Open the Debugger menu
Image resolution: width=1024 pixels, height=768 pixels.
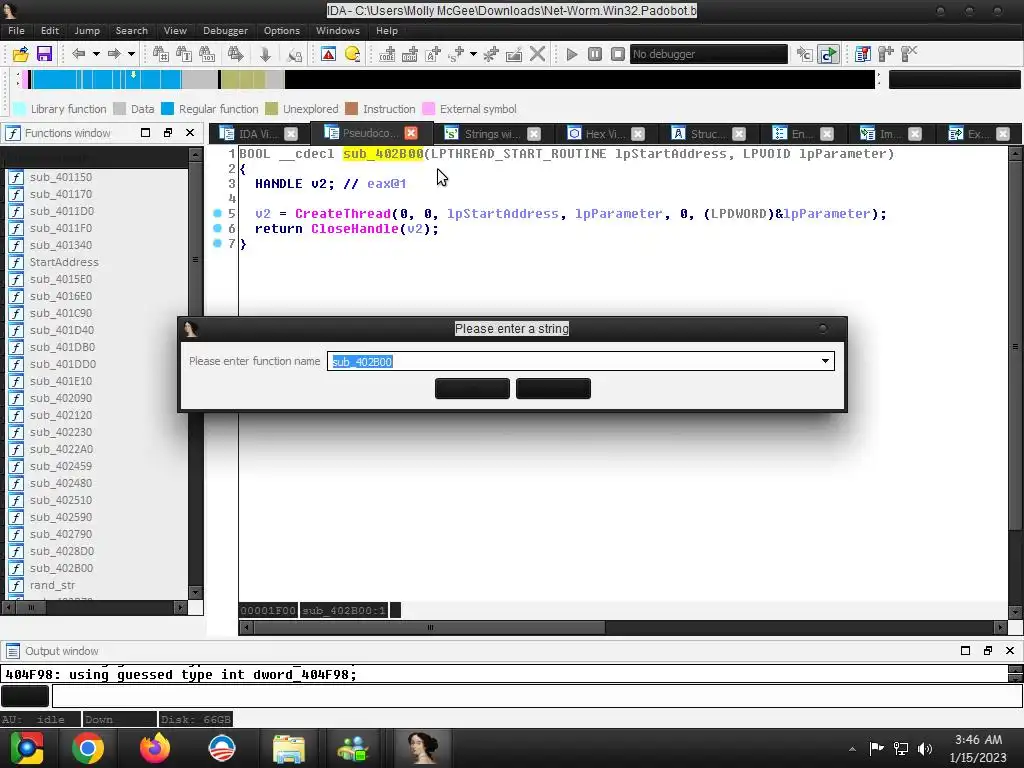tap(225, 31)
